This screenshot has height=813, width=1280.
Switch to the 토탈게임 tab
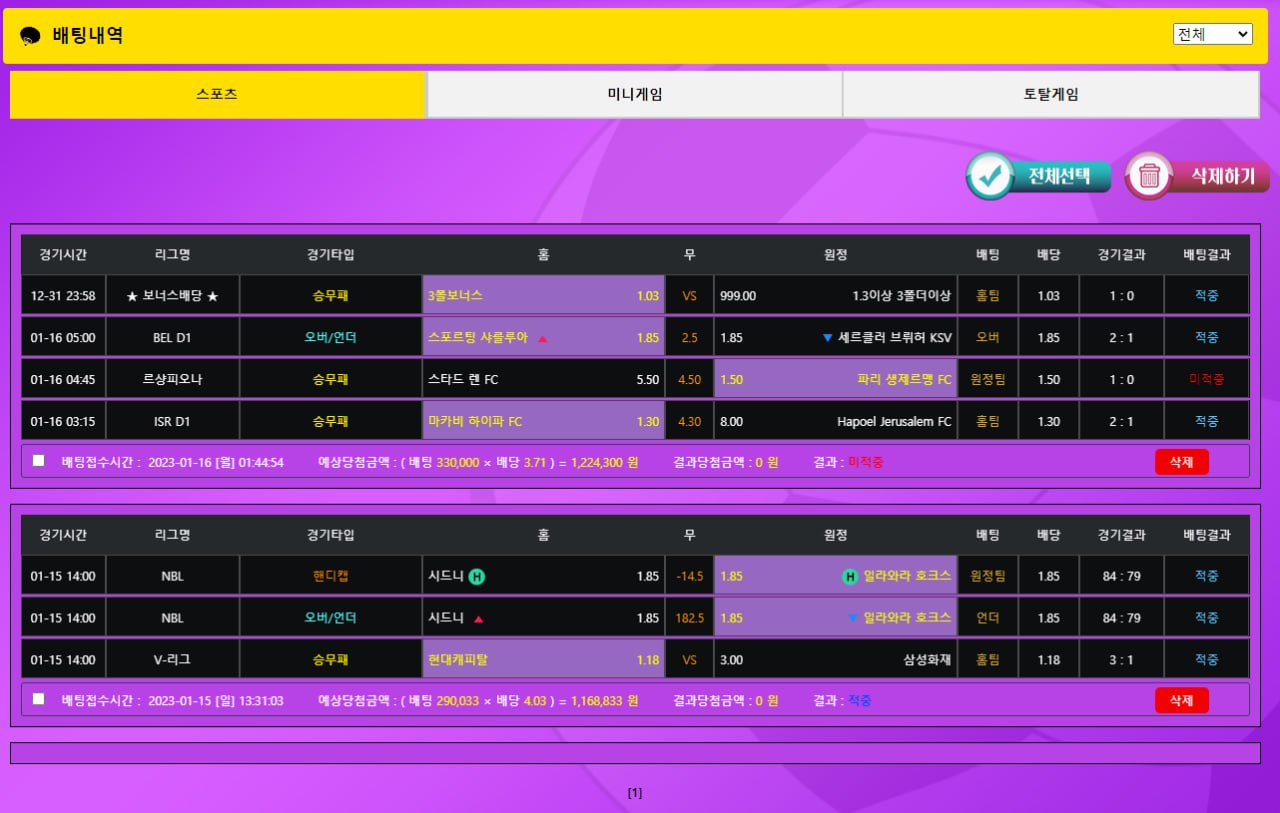click(1050, 95)
